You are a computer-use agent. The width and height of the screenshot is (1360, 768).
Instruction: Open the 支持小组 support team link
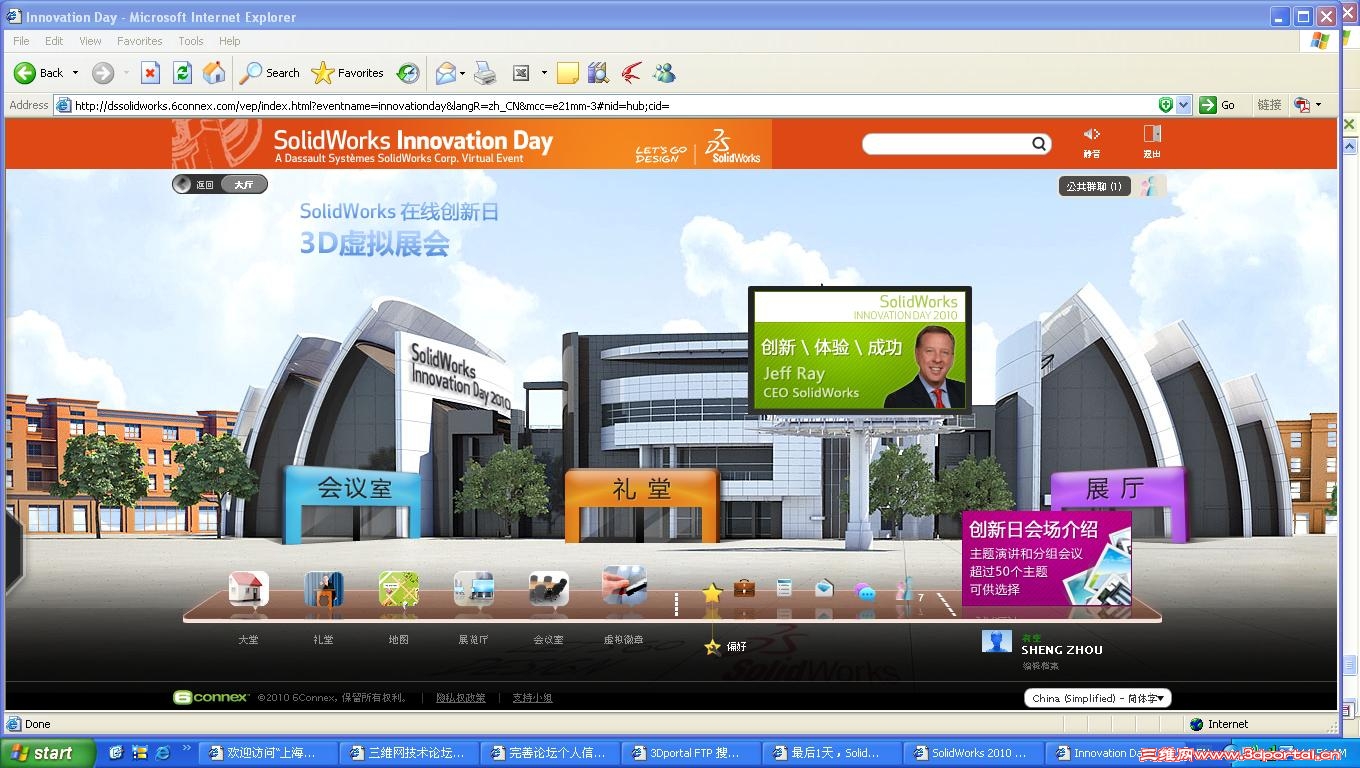[x=532, y=698]
